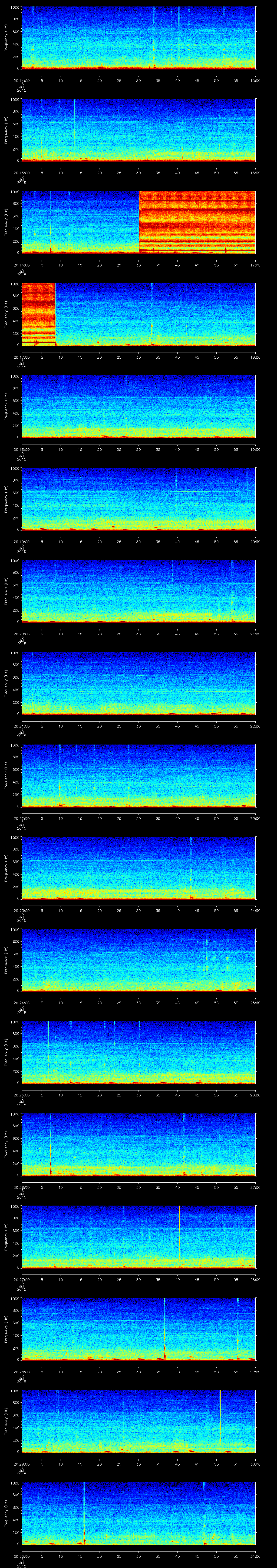Click the Frequency (Hz) axis label of the first spectrogram

coord(6,38)
